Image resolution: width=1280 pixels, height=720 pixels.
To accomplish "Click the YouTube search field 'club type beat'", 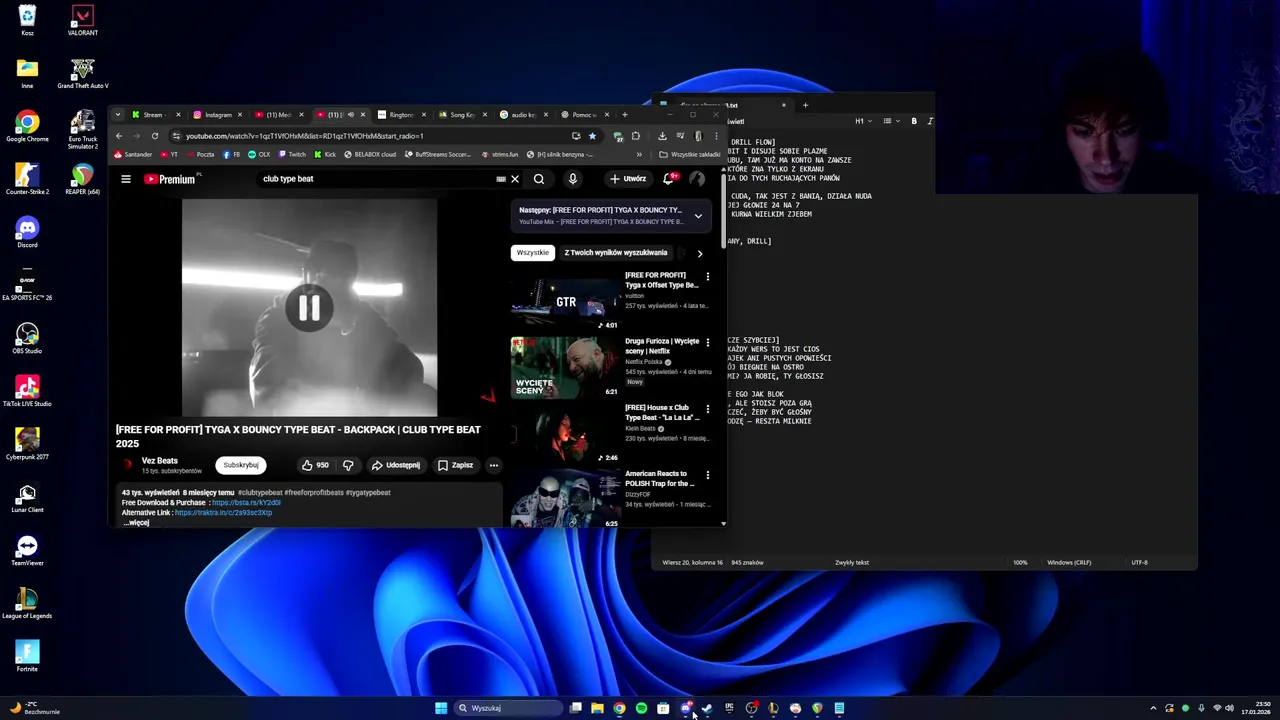I will 375,179.
